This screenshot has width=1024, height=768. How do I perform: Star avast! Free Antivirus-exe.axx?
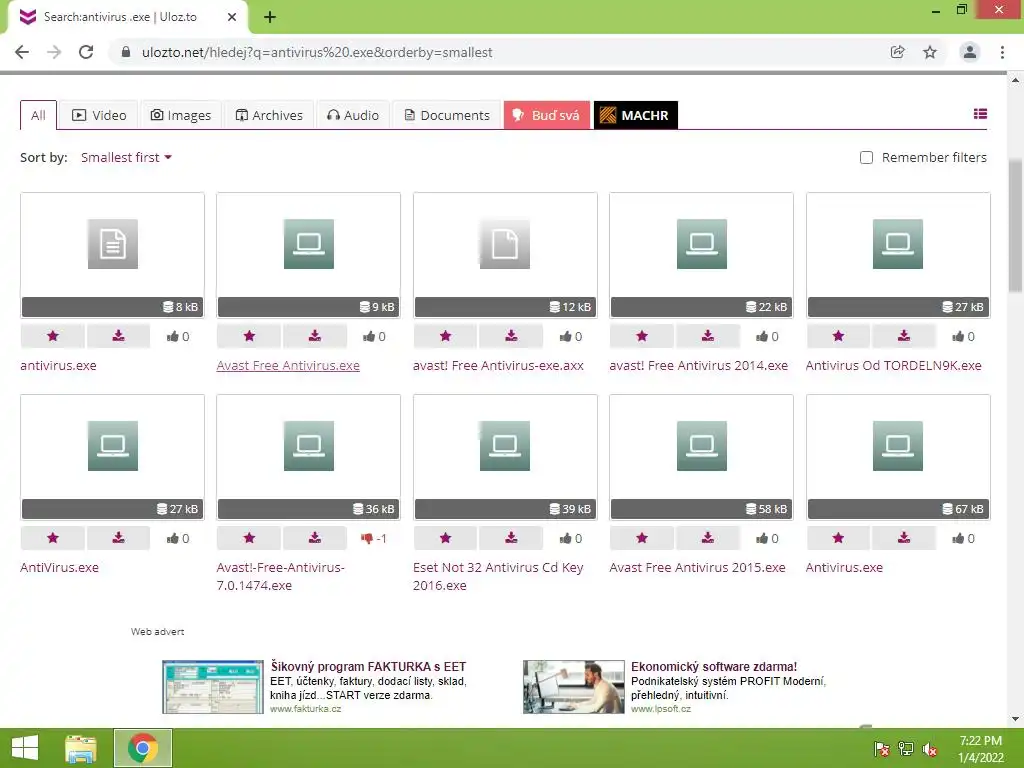[445, 336]
